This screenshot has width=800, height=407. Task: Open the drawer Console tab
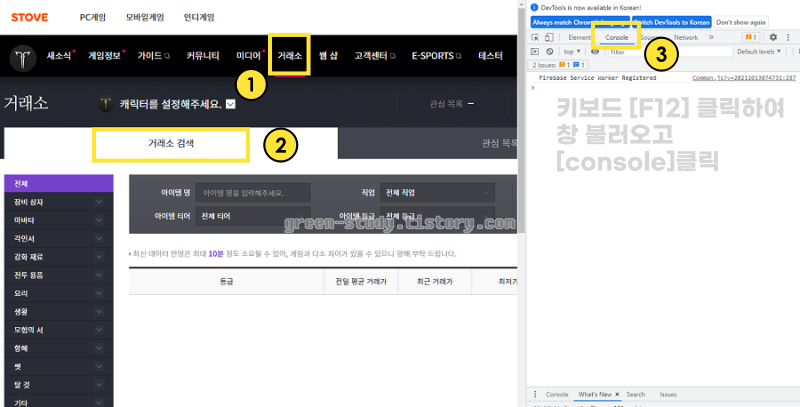tap(557, 394)
